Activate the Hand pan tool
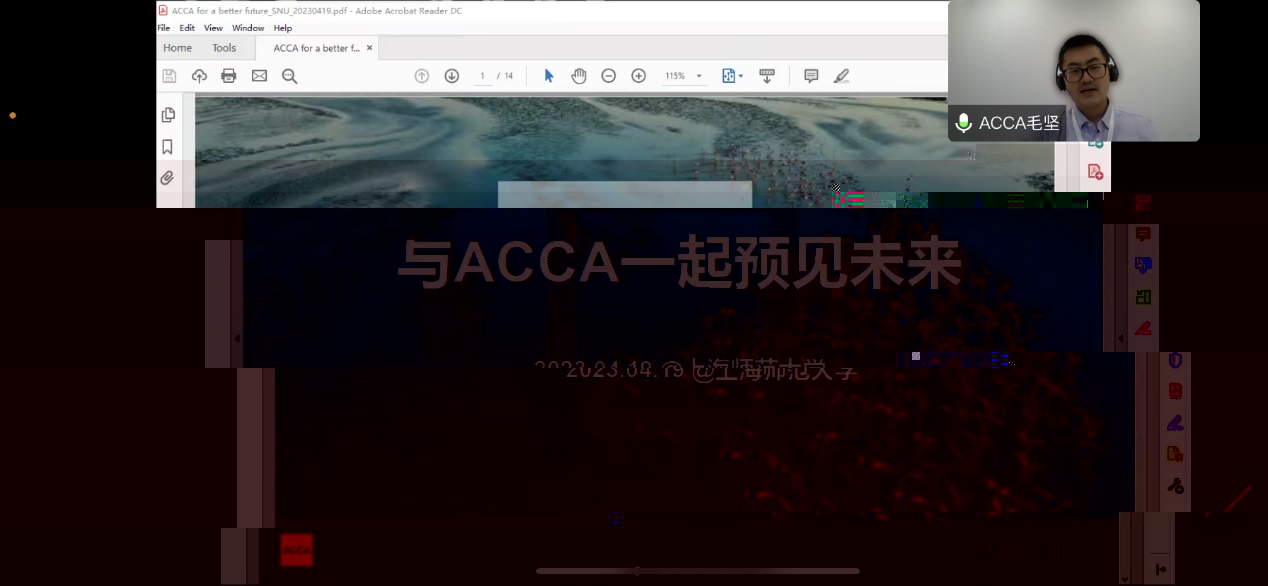Screen dimensions: 1268x586 579,76
